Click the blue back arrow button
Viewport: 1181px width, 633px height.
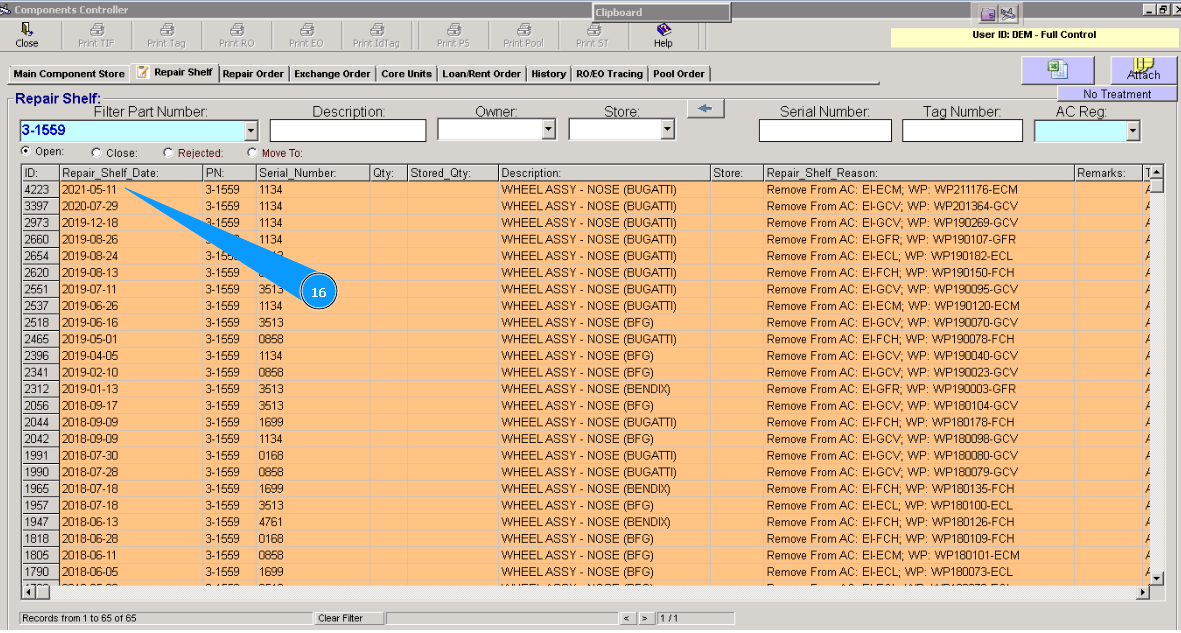tap(705, 109)
